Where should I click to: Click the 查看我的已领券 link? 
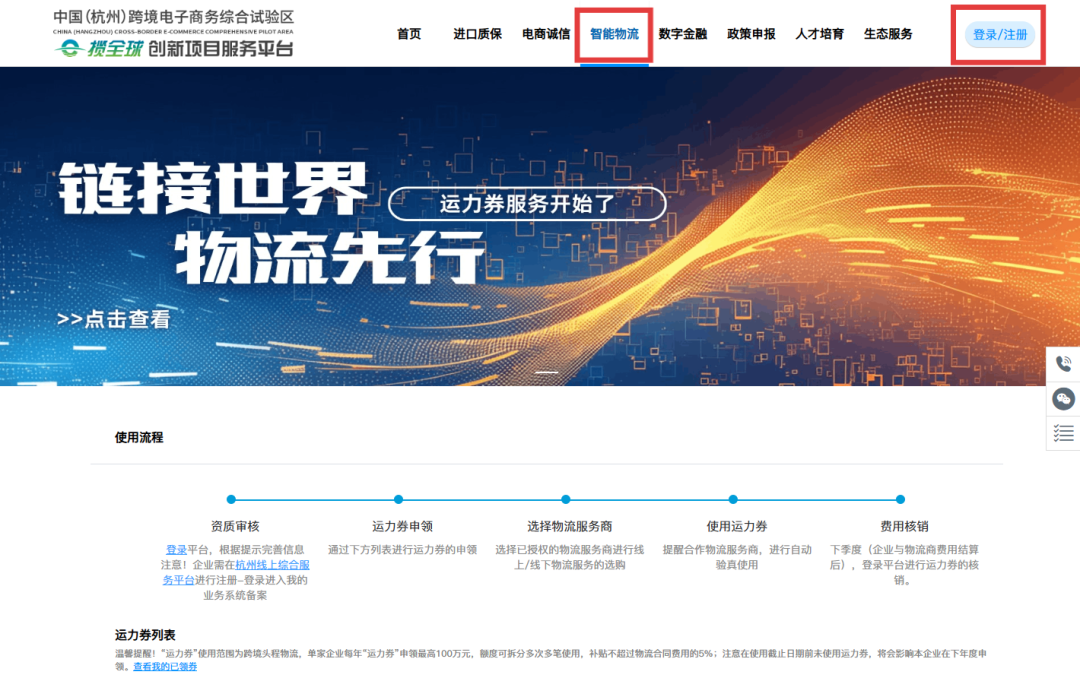pyautogui.click(x=165, y=666)
